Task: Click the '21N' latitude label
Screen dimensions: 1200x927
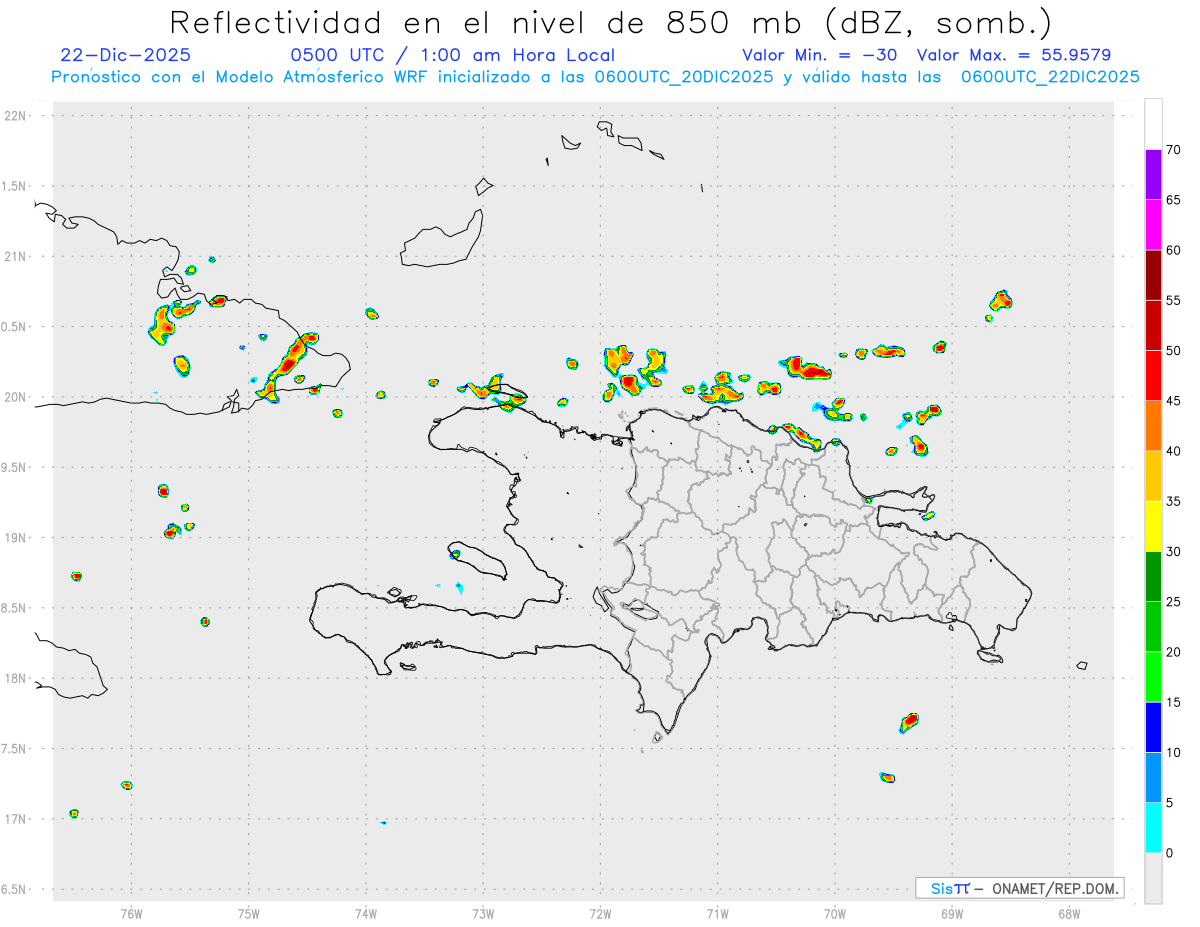Action: [x=17, y=257]
